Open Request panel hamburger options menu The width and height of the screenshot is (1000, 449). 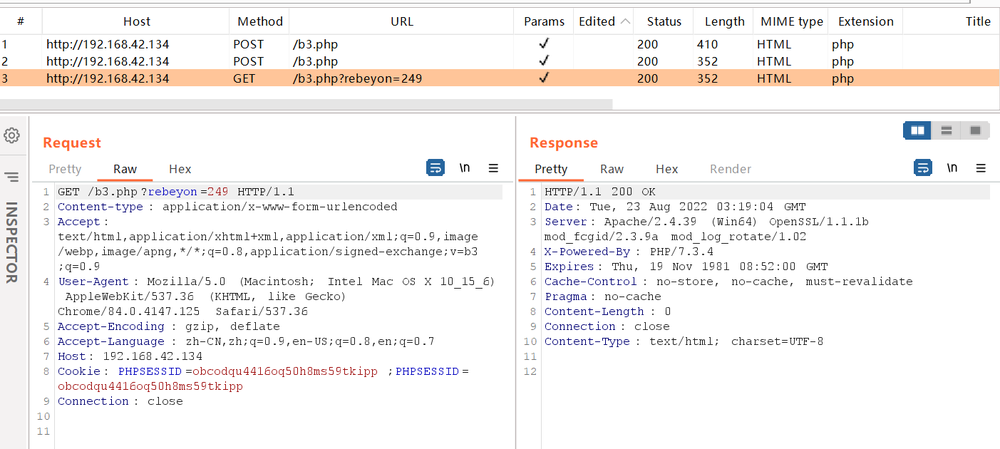click(x=493, y=168)
